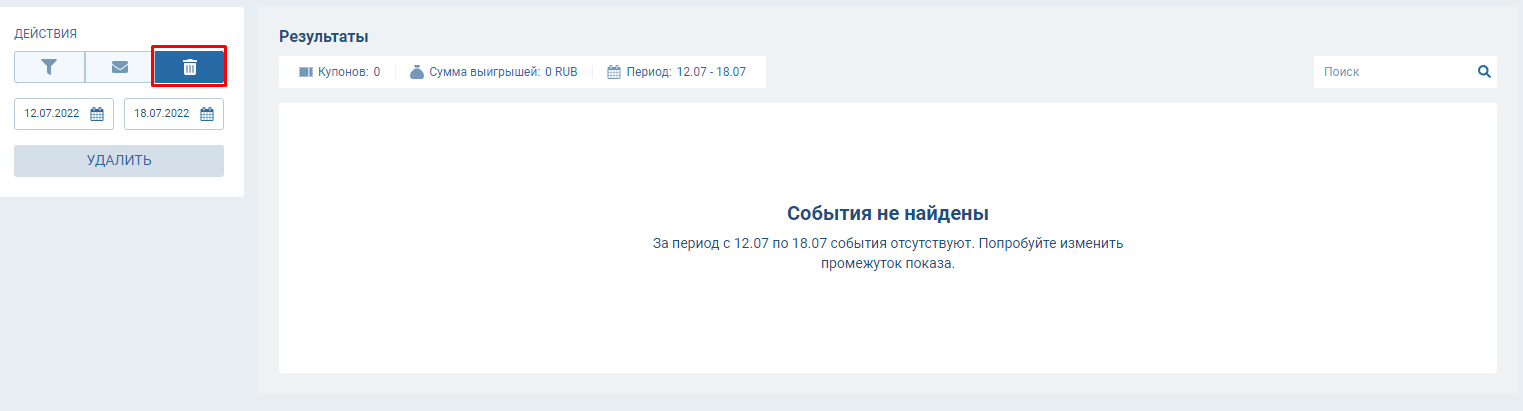Click the calendar icon beside Период
Screen dimensions: 1523x411
coord(614,72)
